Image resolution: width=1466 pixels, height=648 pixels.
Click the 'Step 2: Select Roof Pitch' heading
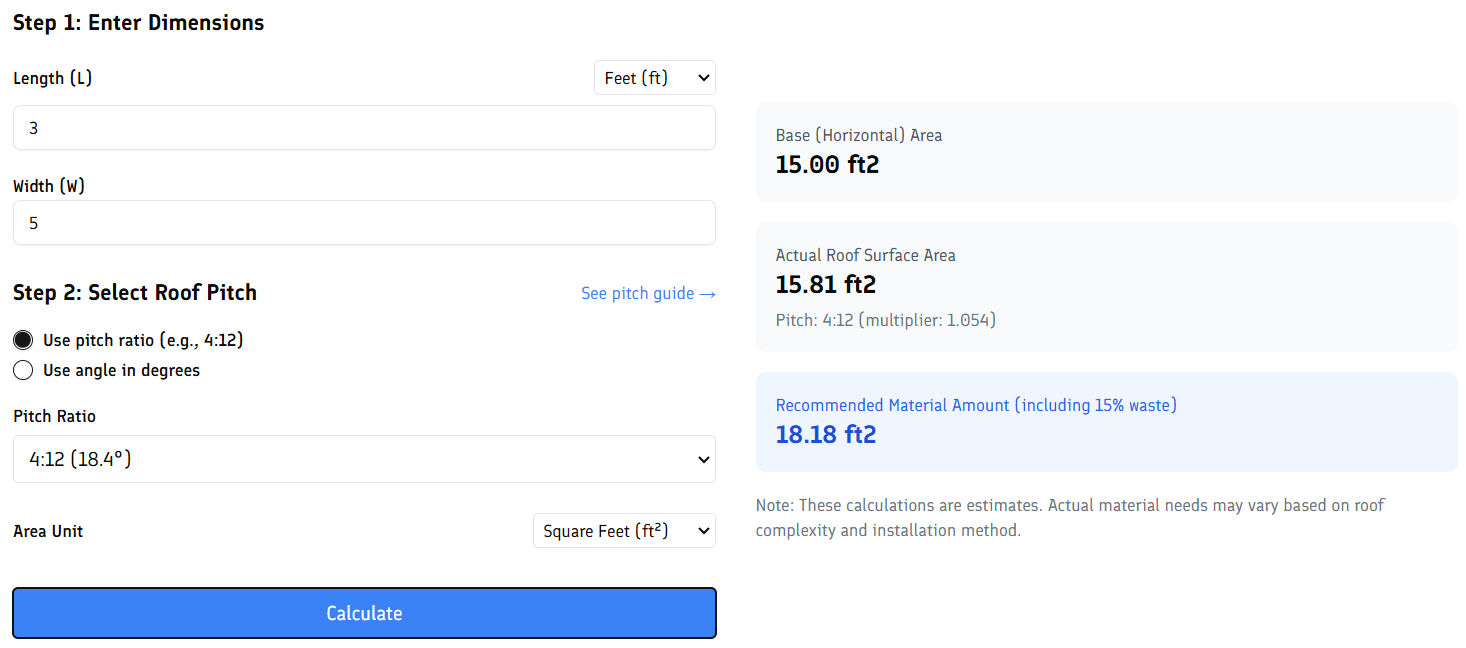134,292
